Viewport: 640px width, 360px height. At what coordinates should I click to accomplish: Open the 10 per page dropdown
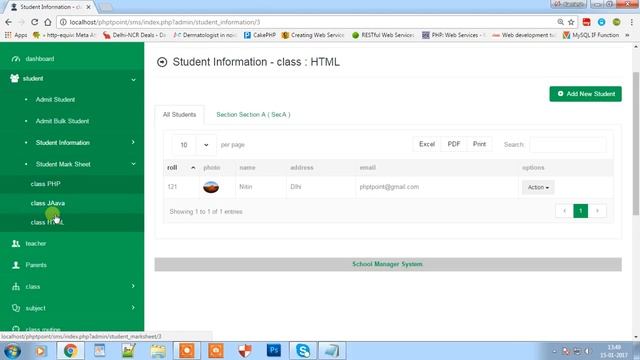tap(194, 145)
